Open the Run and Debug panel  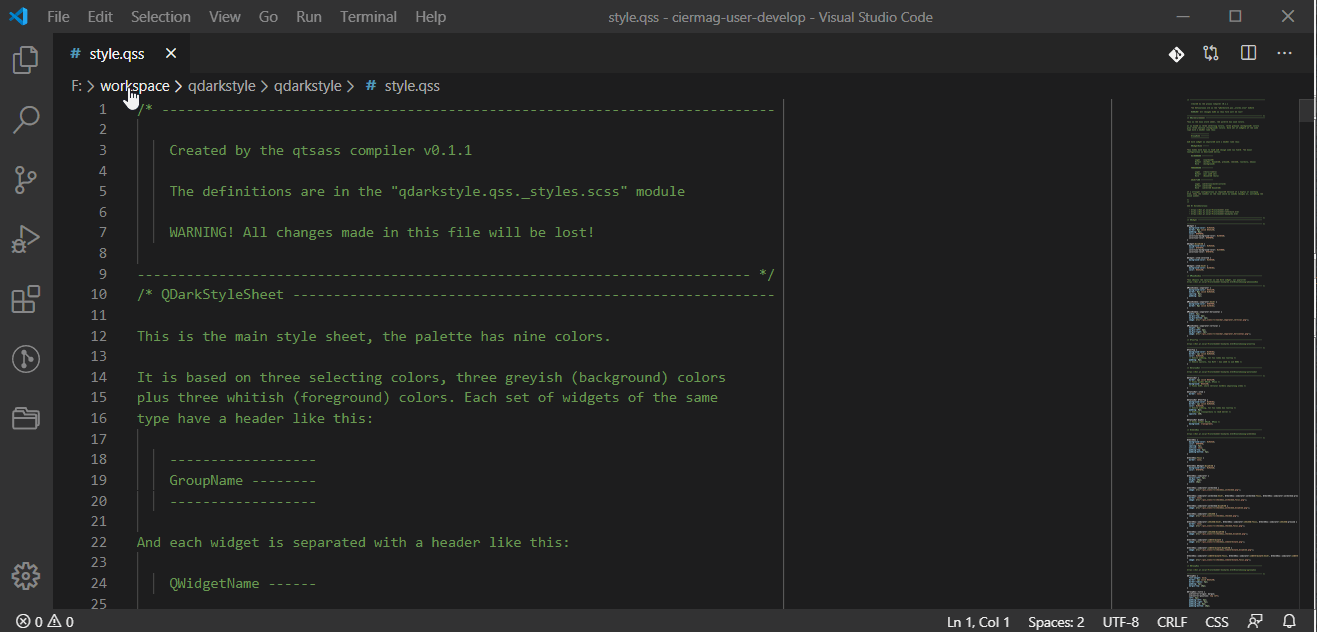pyautogui.click(x=25, y=238)
